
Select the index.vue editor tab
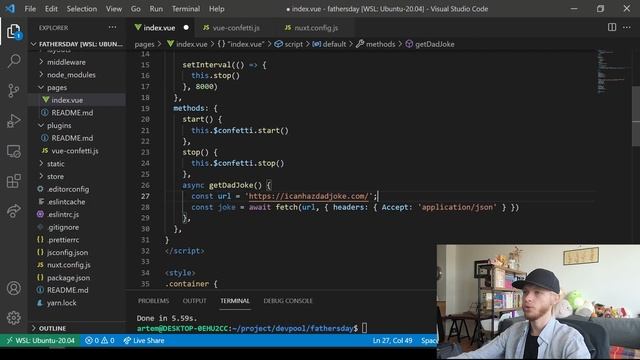[x=159, y=28]
